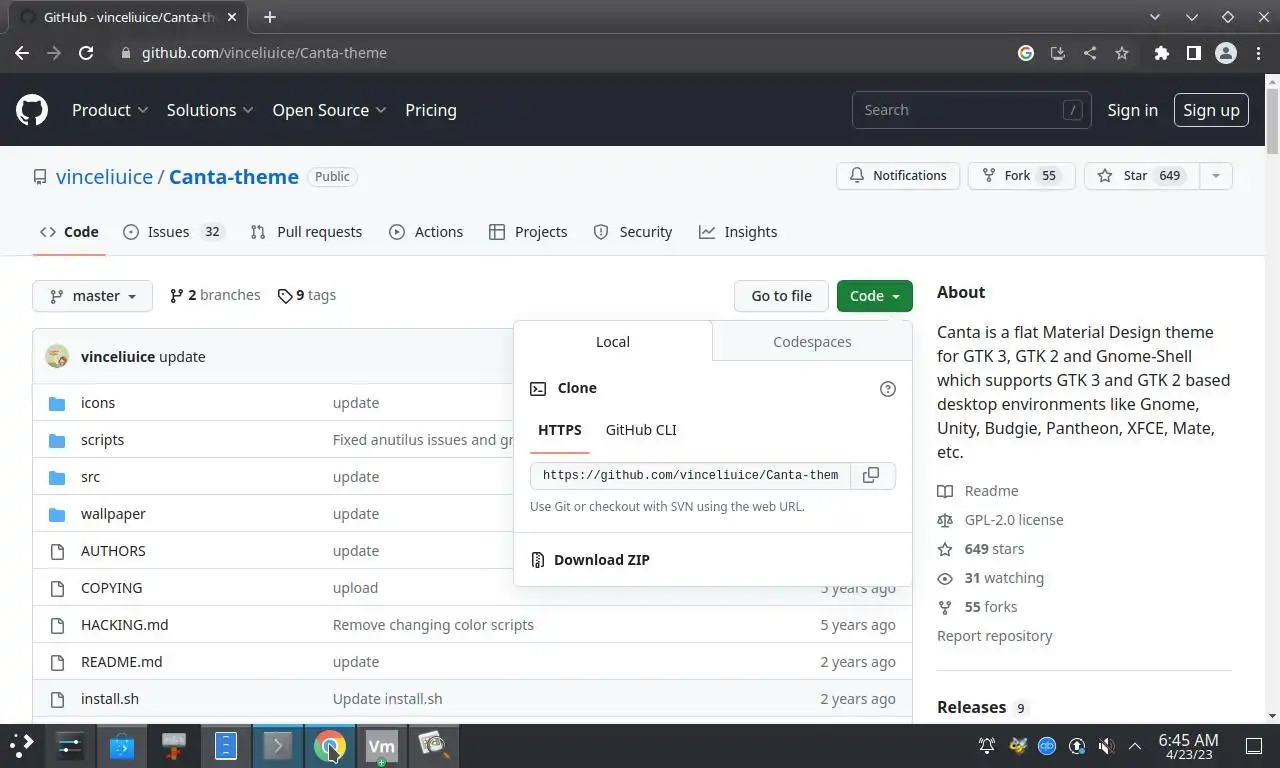The height and width of the screenshot is (768, 1280).
Task: Click the GitHub octocat logo
Action: tap(32, 110)
